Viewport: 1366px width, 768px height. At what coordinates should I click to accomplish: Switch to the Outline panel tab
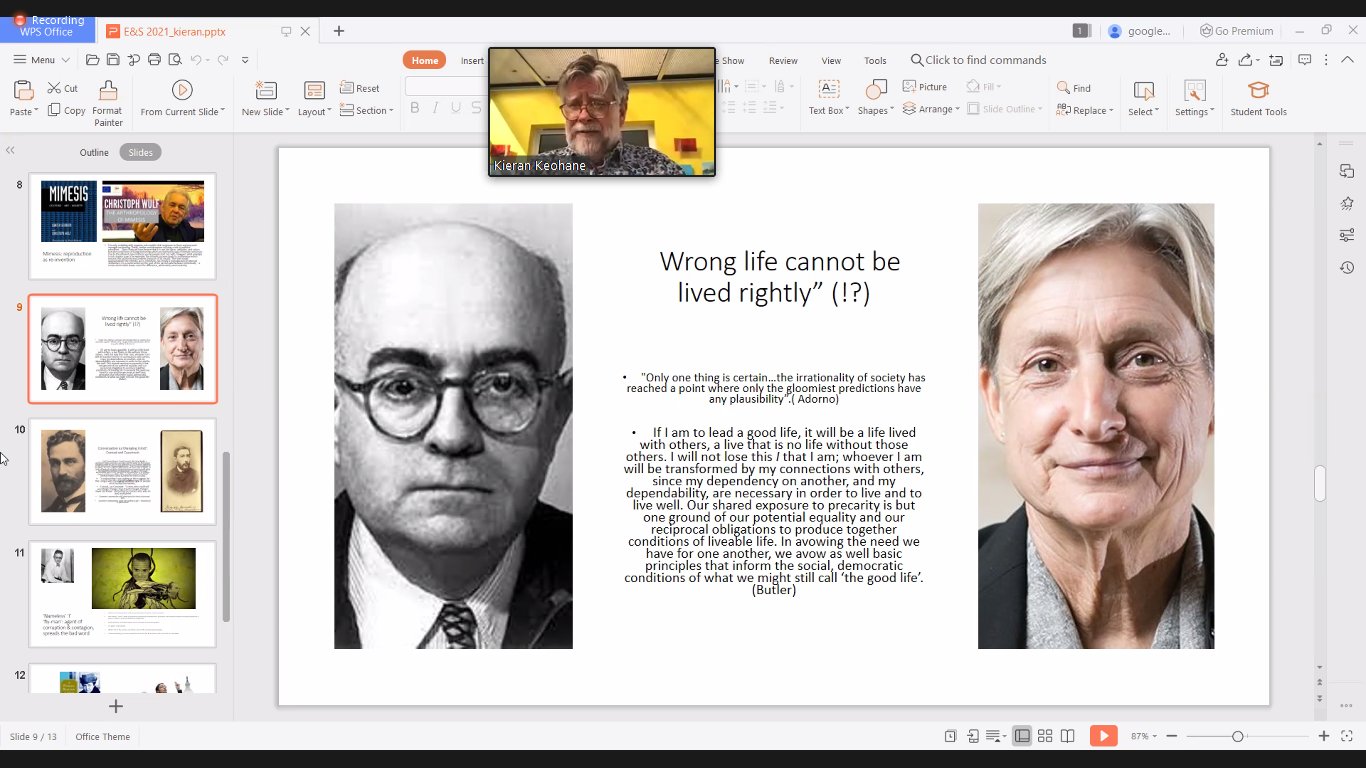[x=94, y=152]
